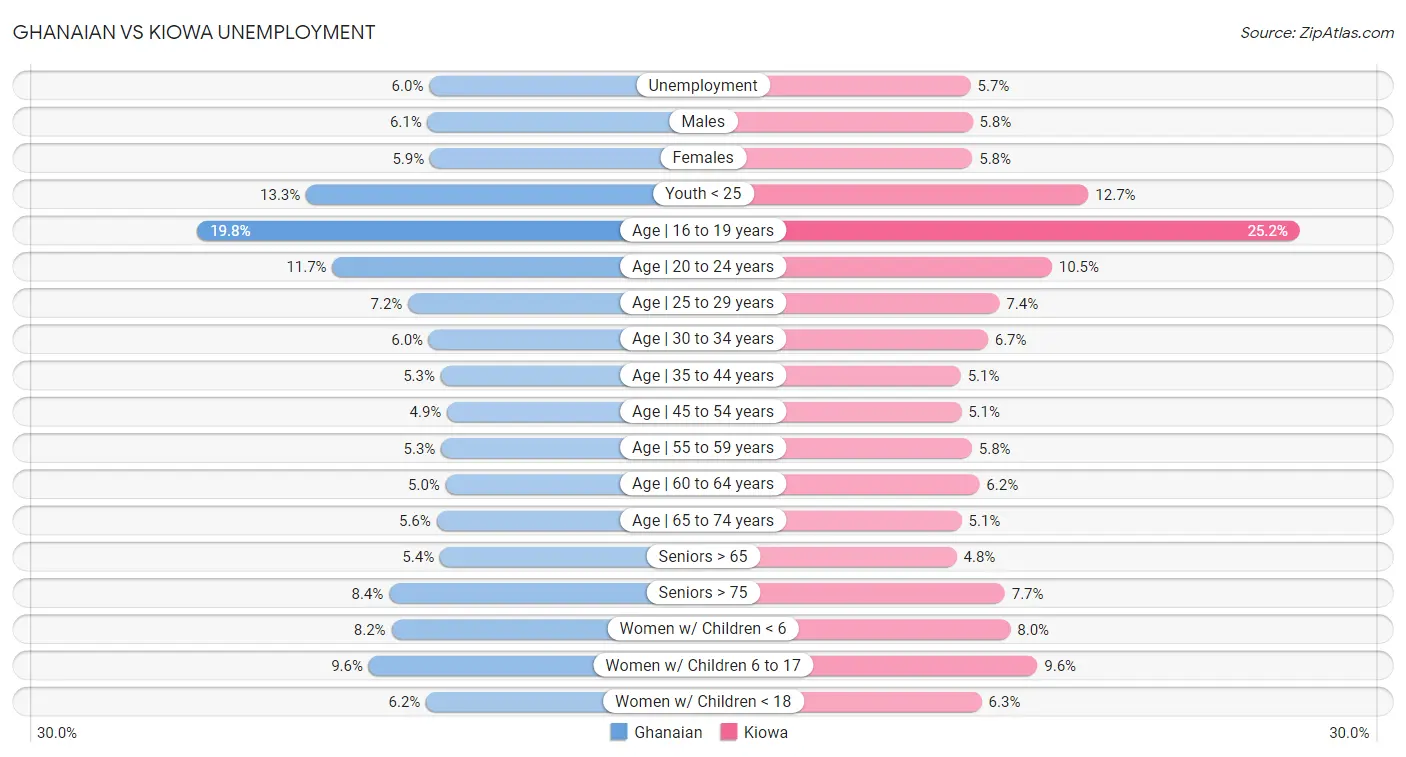Toggle the Ghanaian legend label

pos(668,732)
